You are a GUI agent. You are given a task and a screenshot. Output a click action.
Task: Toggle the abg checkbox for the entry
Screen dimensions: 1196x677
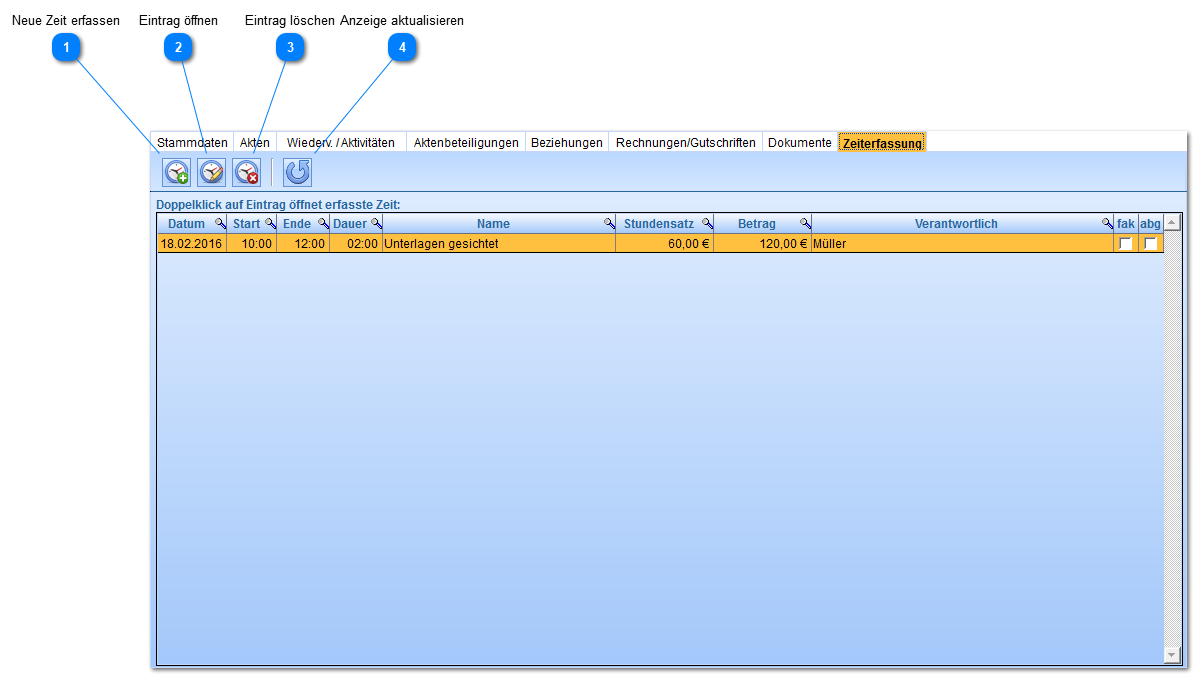1150,243
